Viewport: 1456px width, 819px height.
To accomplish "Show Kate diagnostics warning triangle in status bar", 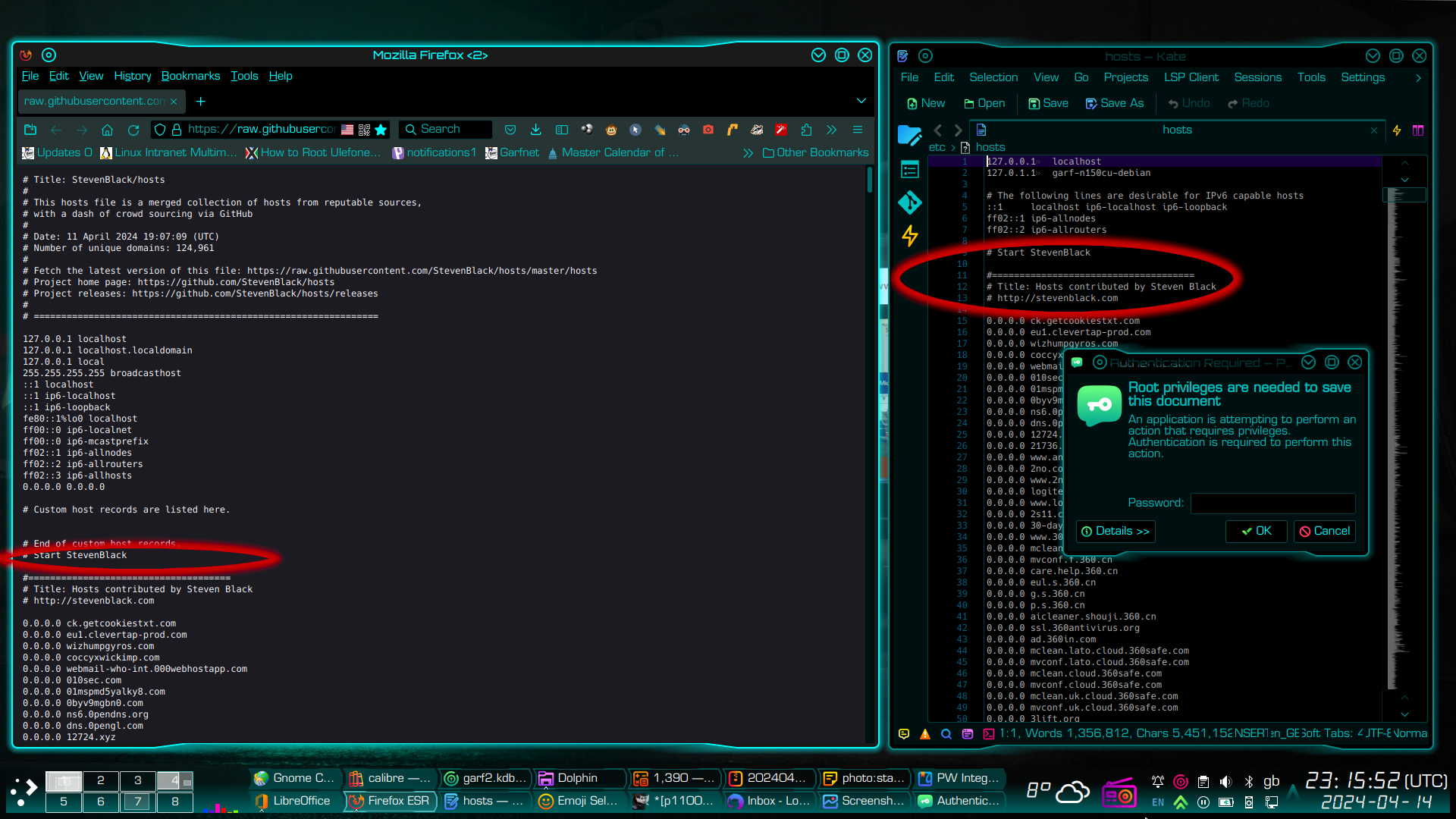I will (x=924, y=733).
